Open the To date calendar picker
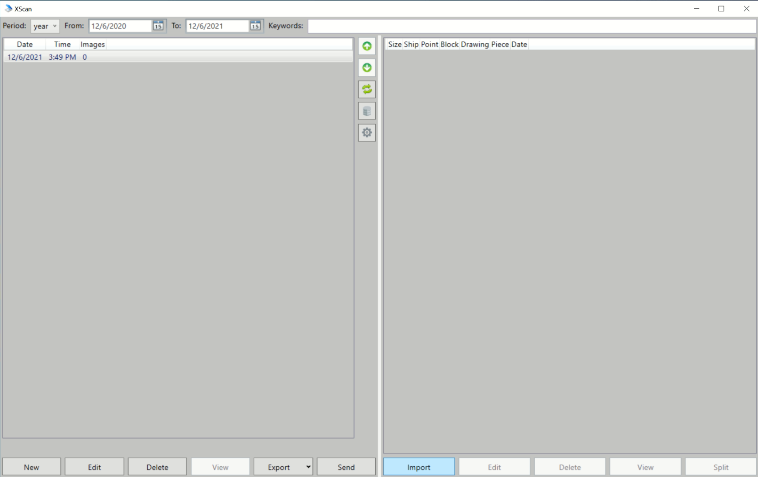758x477 pixels. tap(256, 26)
